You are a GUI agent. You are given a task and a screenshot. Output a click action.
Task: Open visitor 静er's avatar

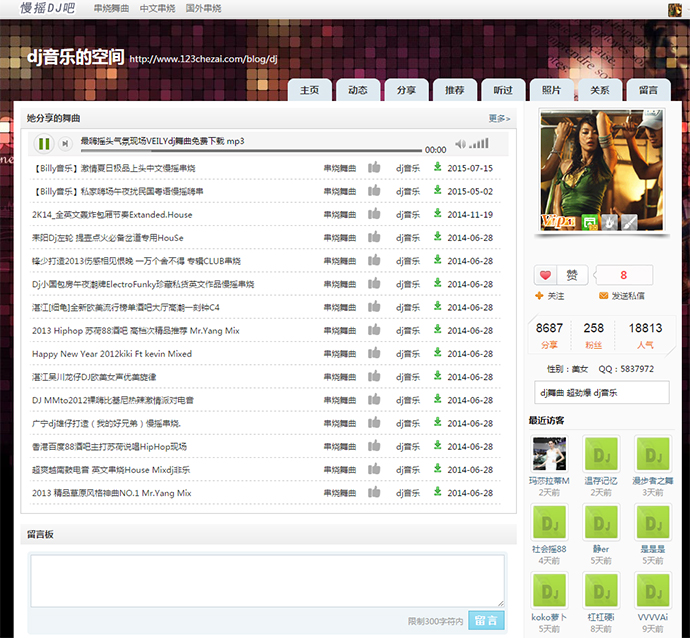click(x=601, y=522)
